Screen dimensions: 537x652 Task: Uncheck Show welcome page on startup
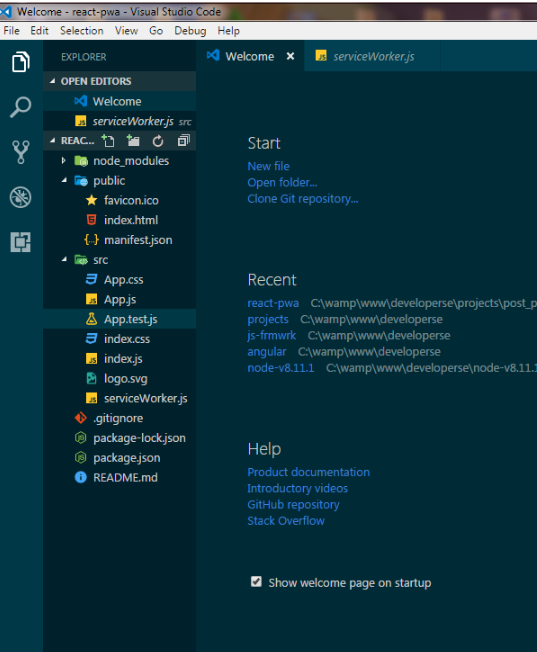tap(256, 582)
